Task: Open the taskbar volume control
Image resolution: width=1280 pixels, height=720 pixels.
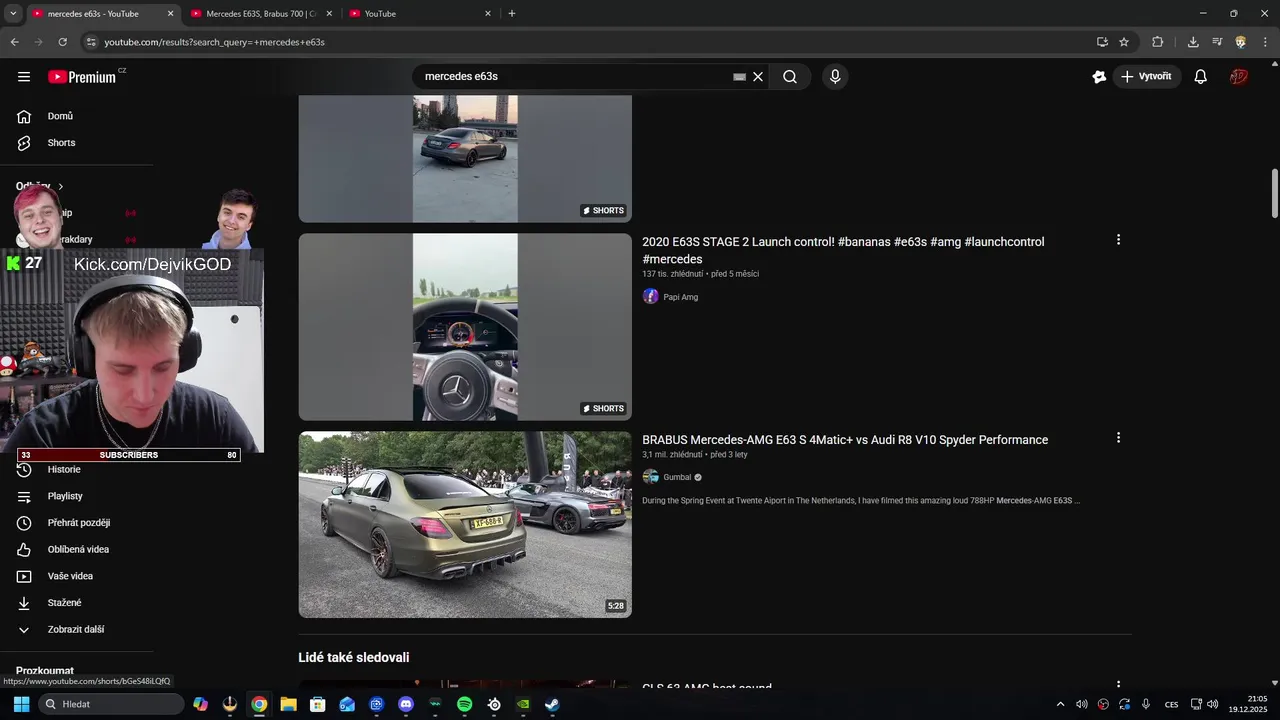Action: point(1212,704)
